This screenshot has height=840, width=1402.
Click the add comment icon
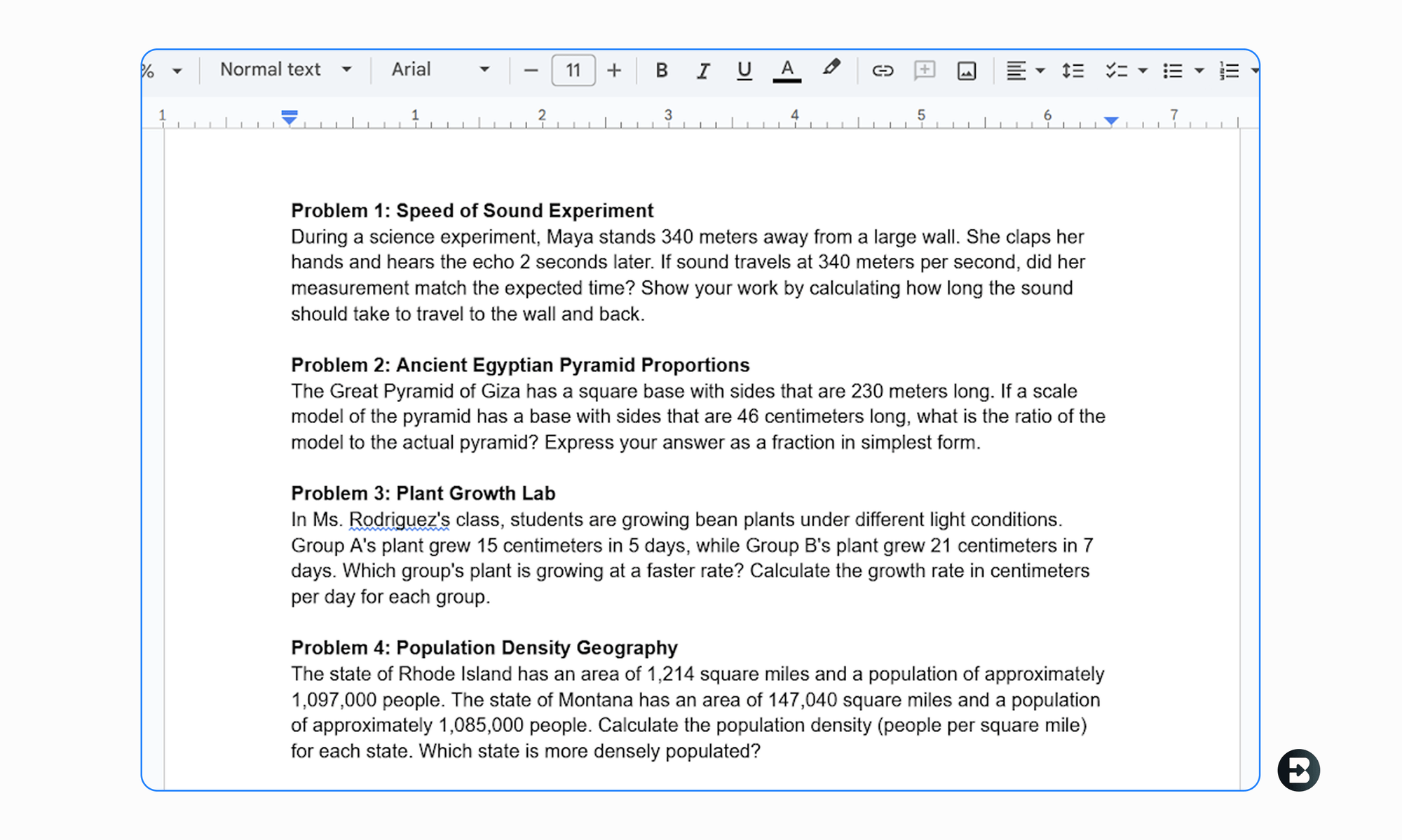925,70
